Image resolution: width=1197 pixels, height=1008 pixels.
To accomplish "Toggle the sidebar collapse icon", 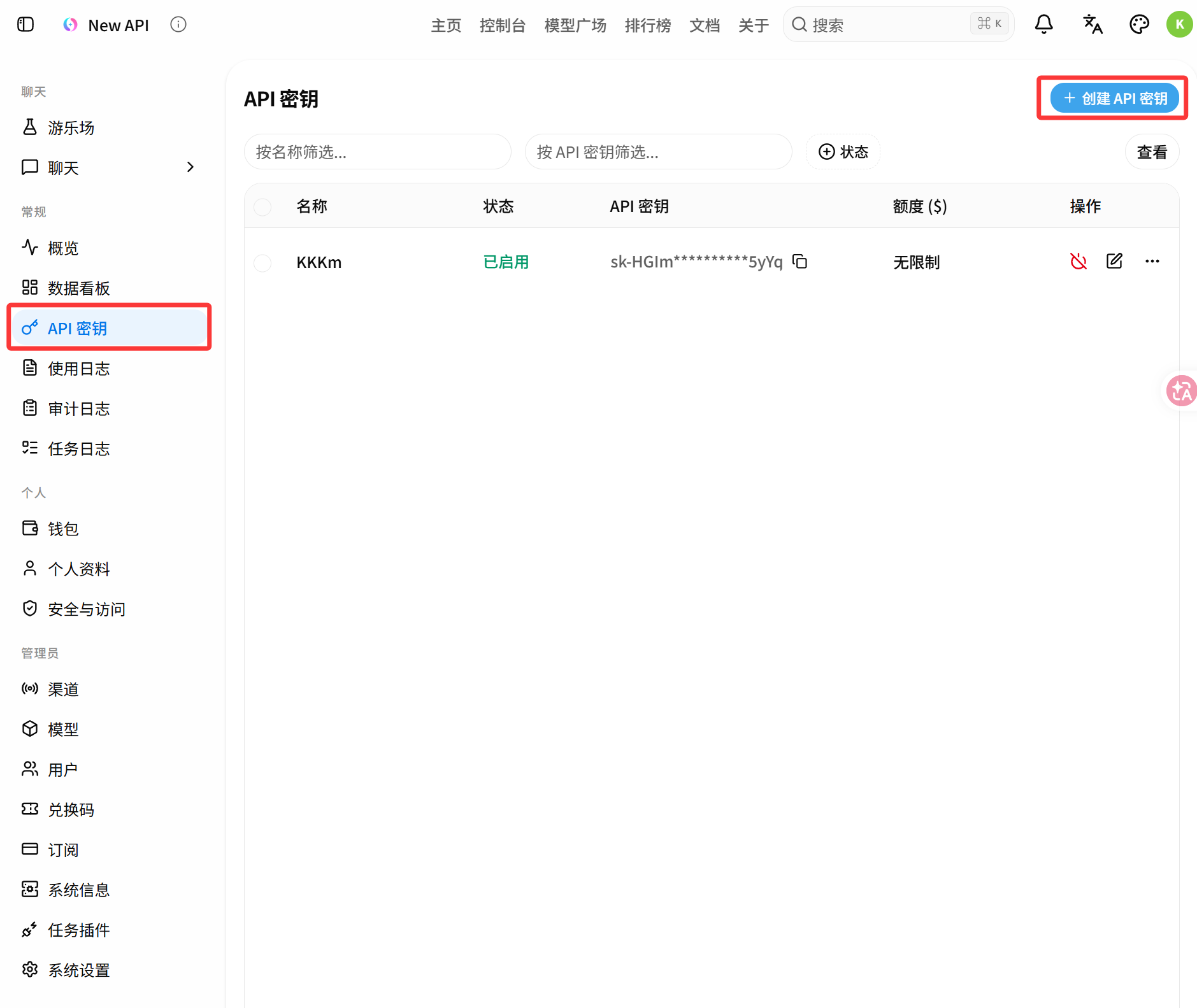I will pos(25,25).
